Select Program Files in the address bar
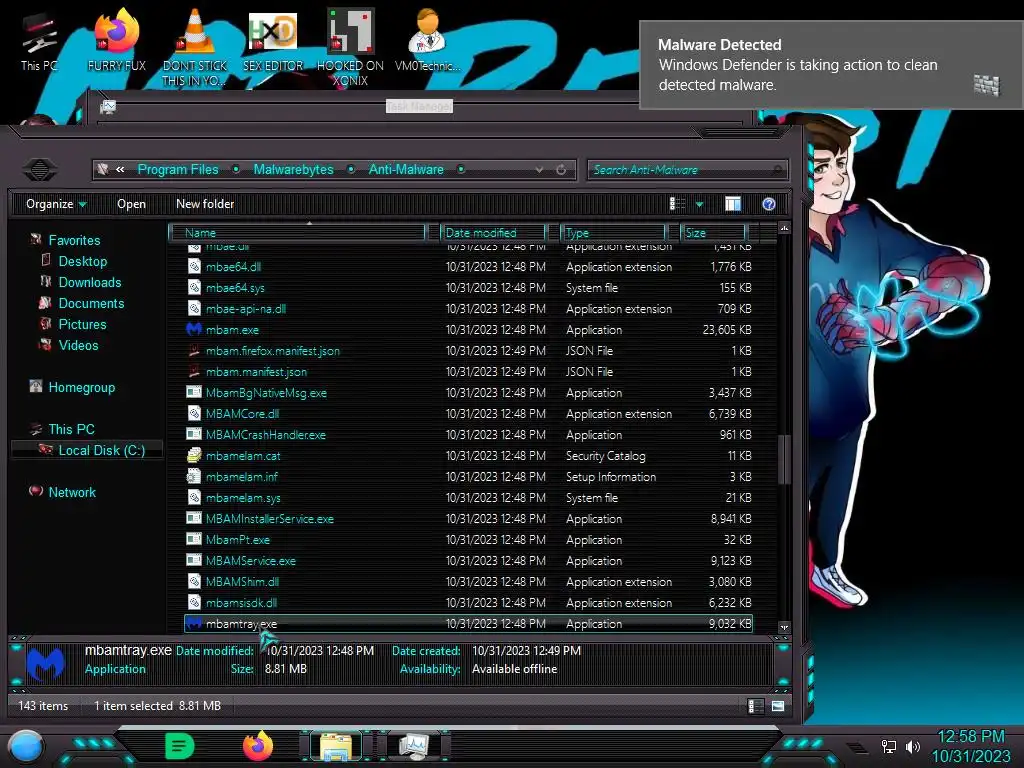The width and height of the screenshot is (1024, 768). 178,170
